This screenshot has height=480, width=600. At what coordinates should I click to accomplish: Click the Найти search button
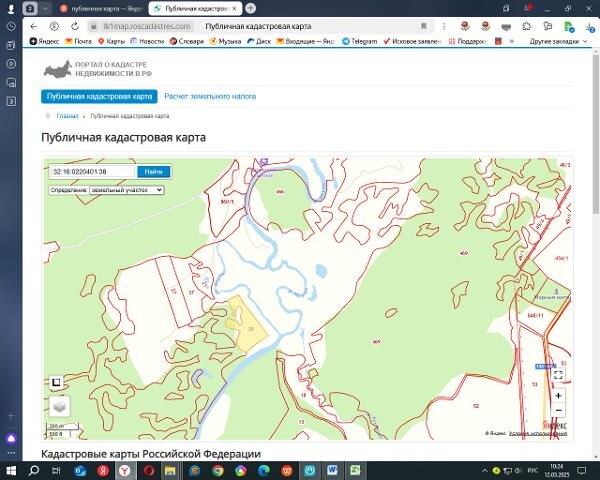153,171
